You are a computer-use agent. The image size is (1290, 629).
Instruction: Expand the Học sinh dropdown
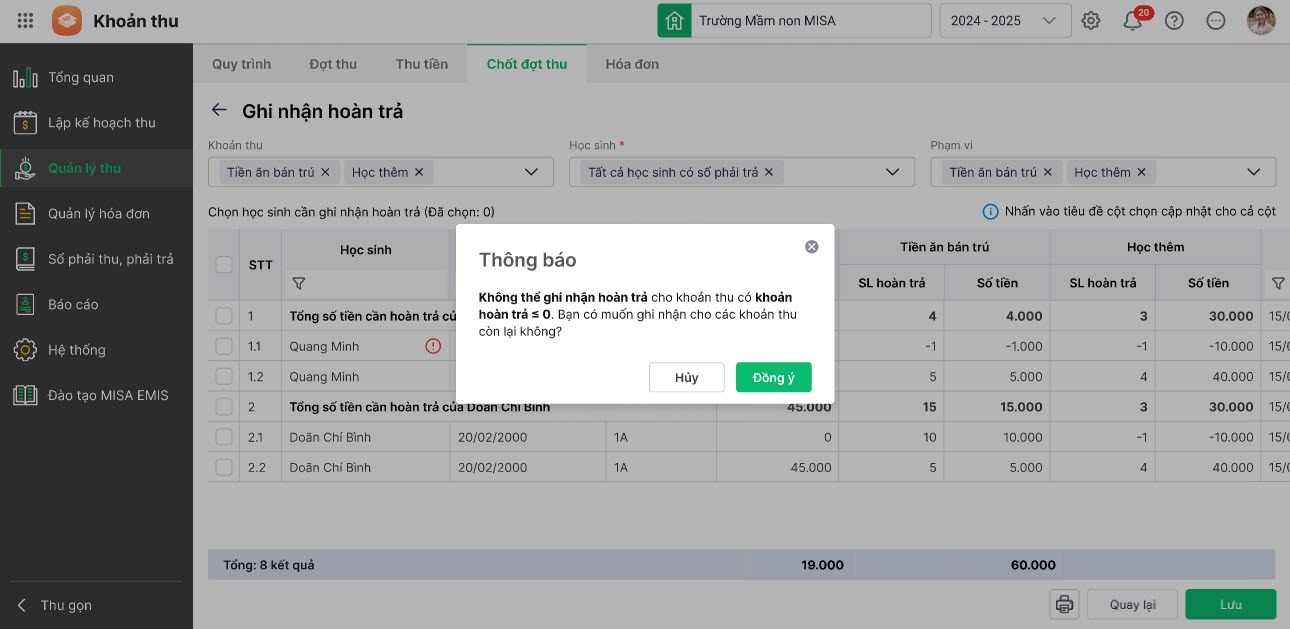pos(893,172)
